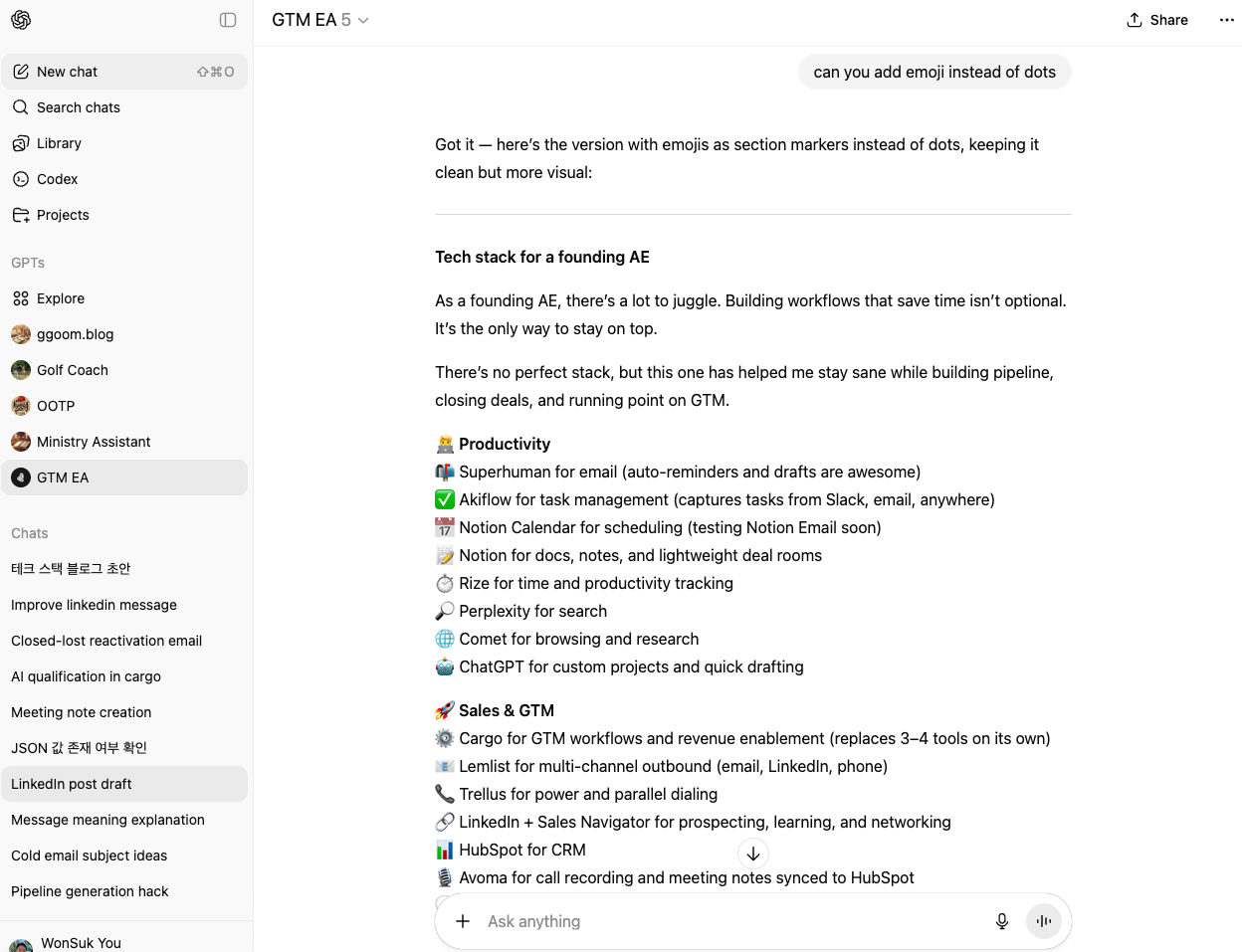Start voice mode with waveform button
The height and width of the screenshot is (952, 1242).
(1044, 921)
